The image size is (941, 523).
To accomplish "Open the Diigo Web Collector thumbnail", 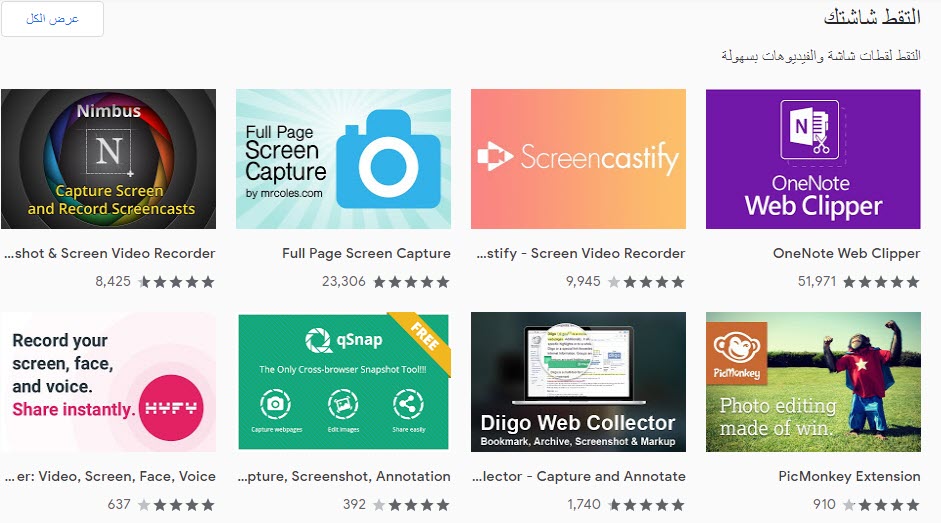I will point(578,381).
